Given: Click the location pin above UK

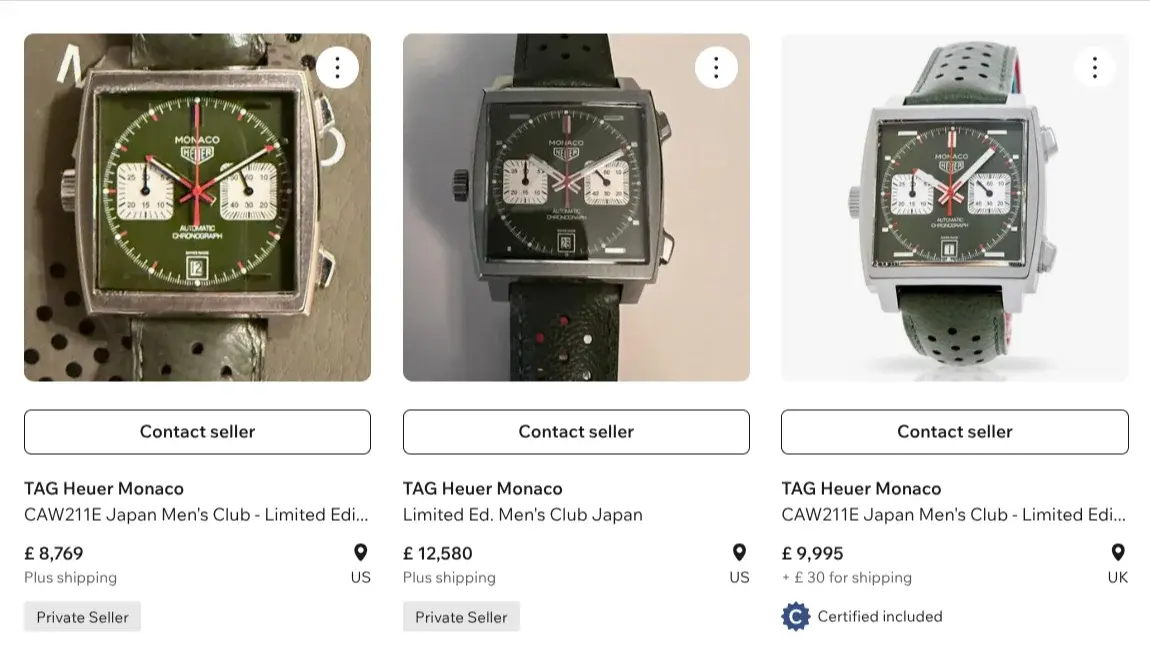Looking at the screenshot, I should (x=1118, y=553).
